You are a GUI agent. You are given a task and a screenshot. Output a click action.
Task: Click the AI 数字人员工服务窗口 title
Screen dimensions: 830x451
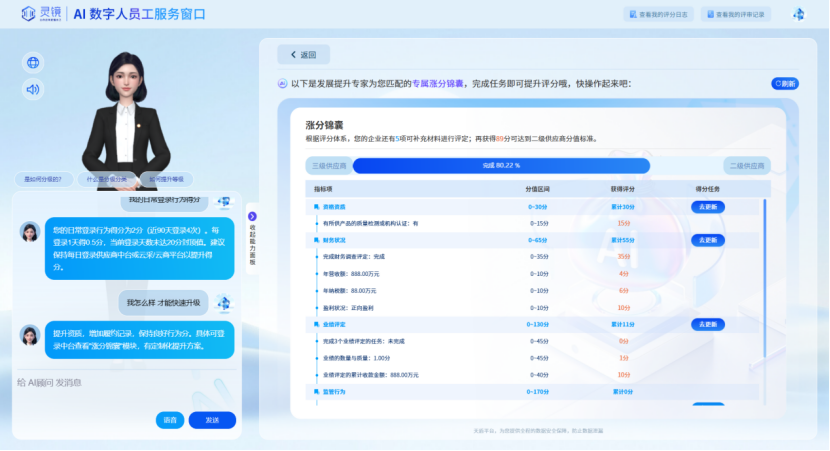click(x=139, y=14)
